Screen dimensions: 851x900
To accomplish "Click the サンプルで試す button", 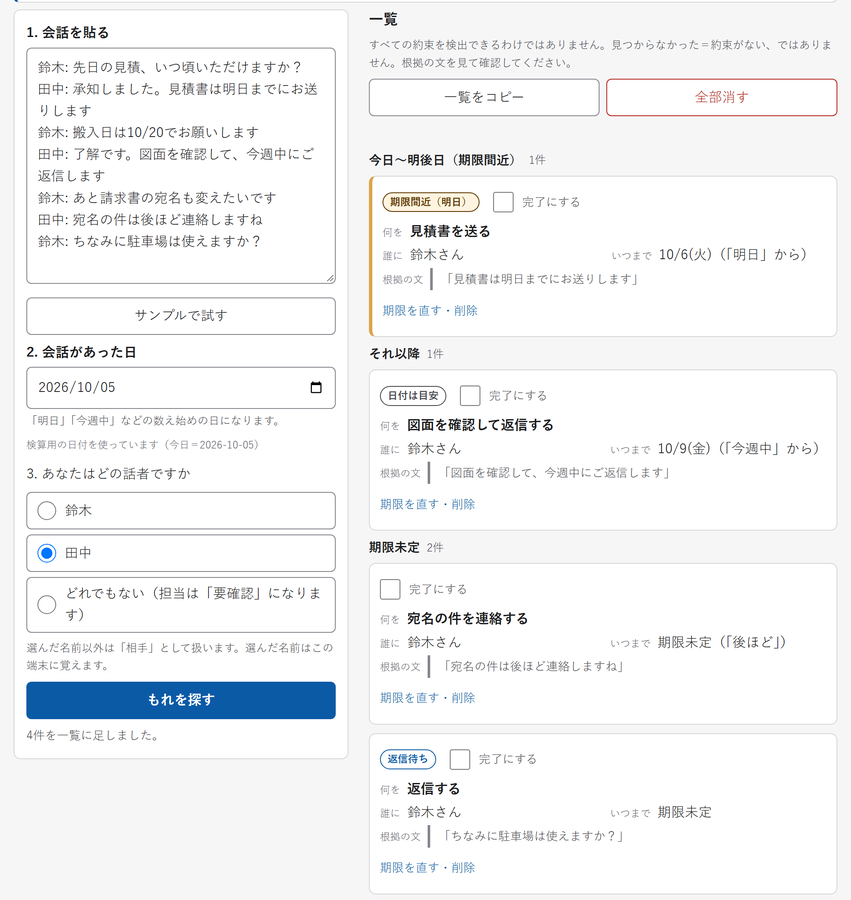I will pyautogui.click(x=181, y=316).
